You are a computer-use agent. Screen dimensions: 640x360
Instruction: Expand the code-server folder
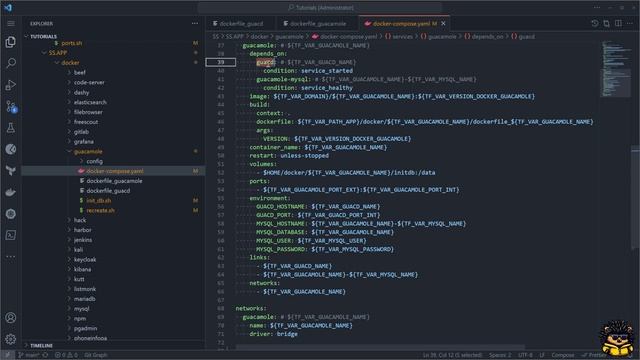click(x=69, y=82)
